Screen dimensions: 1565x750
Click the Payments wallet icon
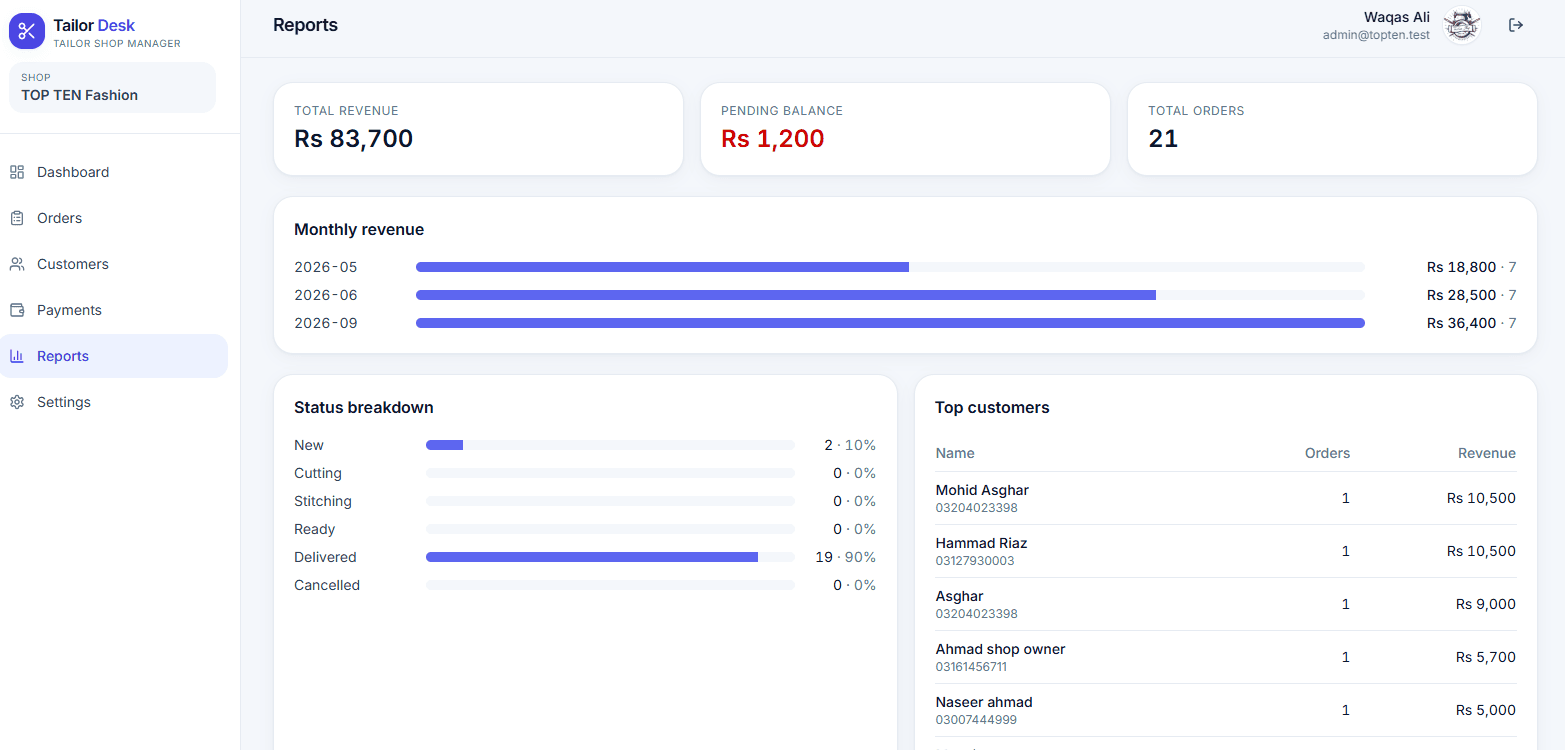[17, 310]
